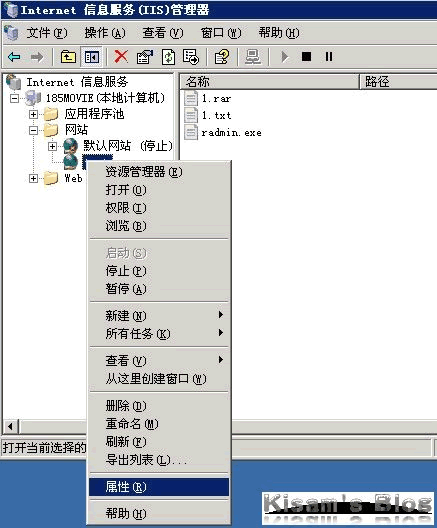Click the 名称 column header
Screen dimensions: 437x528
point(269,82)
